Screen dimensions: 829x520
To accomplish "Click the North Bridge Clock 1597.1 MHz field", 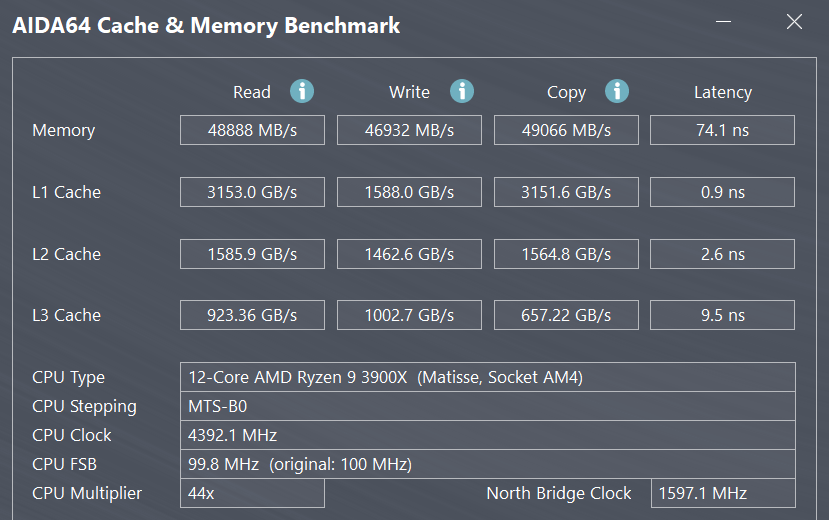I will [722, 493].
